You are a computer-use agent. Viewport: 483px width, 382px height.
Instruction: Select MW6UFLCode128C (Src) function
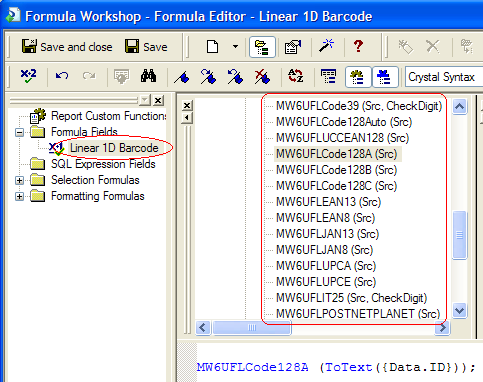click(337, 186)
